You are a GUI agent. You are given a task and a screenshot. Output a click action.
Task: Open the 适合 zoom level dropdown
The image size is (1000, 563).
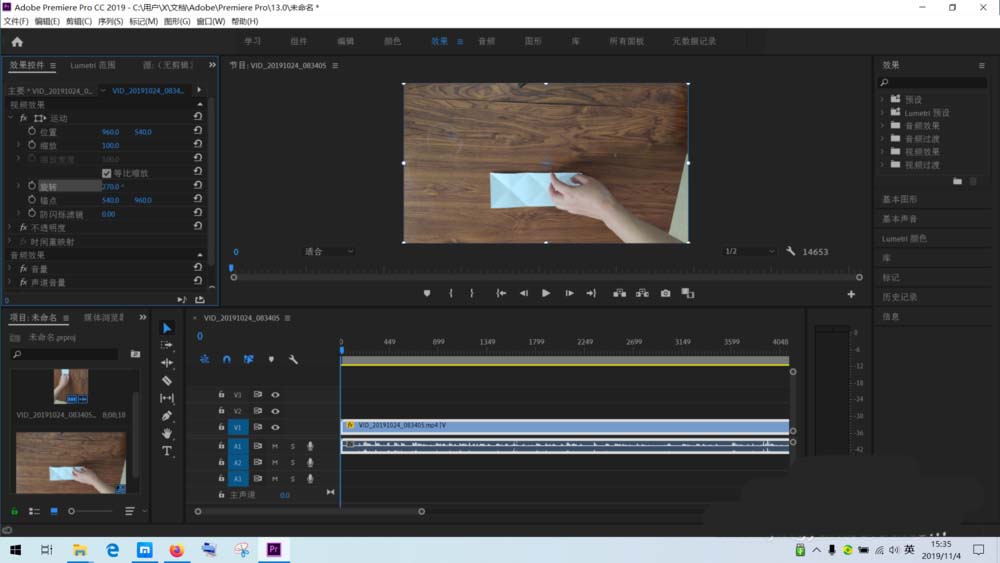(329, 252)
